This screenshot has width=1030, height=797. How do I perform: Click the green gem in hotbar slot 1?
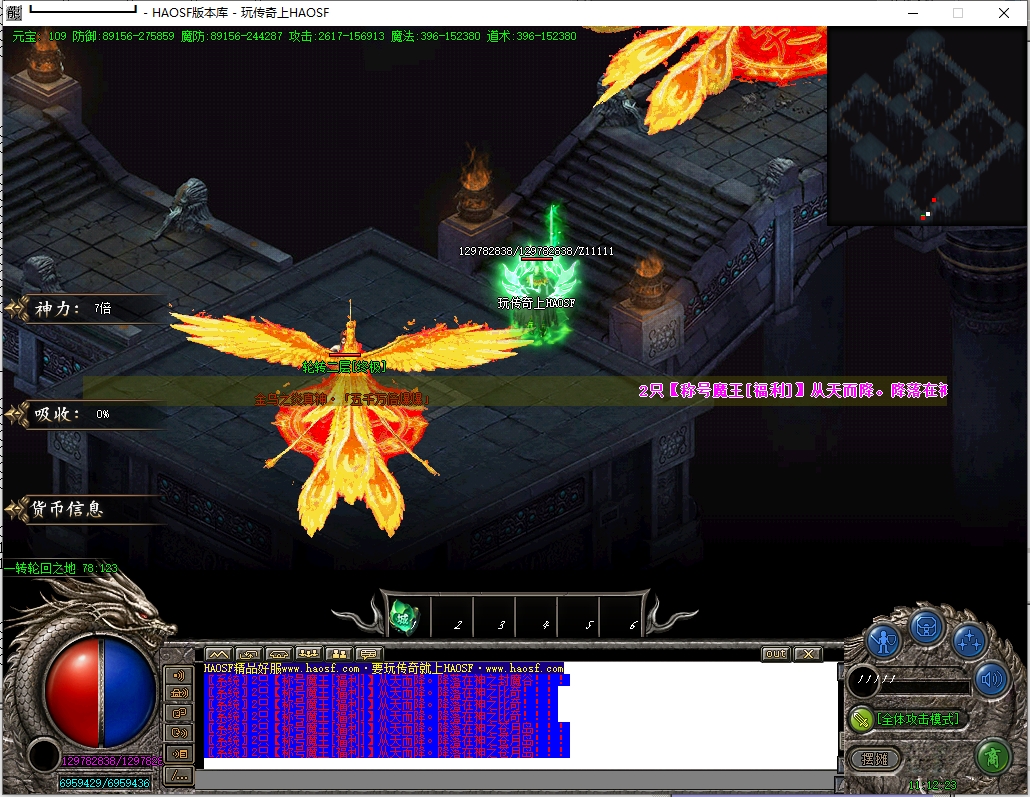tap(404, 616)
